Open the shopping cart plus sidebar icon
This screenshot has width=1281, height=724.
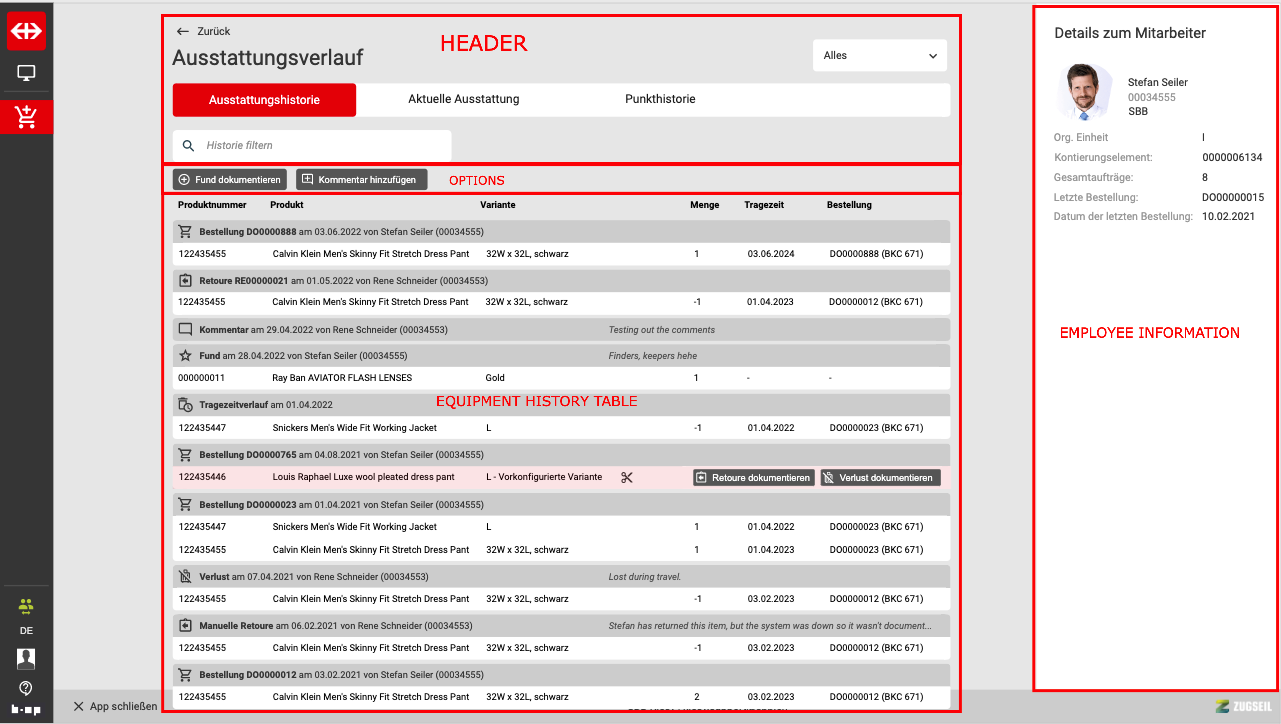tap(26, 117)
